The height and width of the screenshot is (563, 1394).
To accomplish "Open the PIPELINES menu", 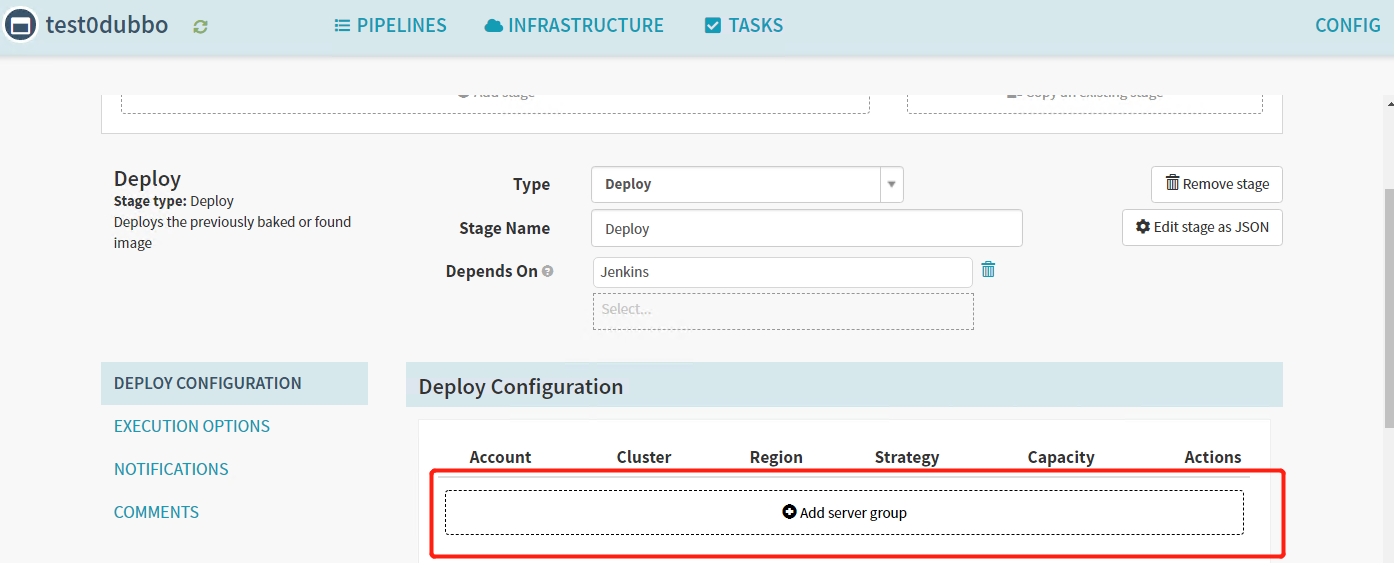I will click(x=391, y=26).
